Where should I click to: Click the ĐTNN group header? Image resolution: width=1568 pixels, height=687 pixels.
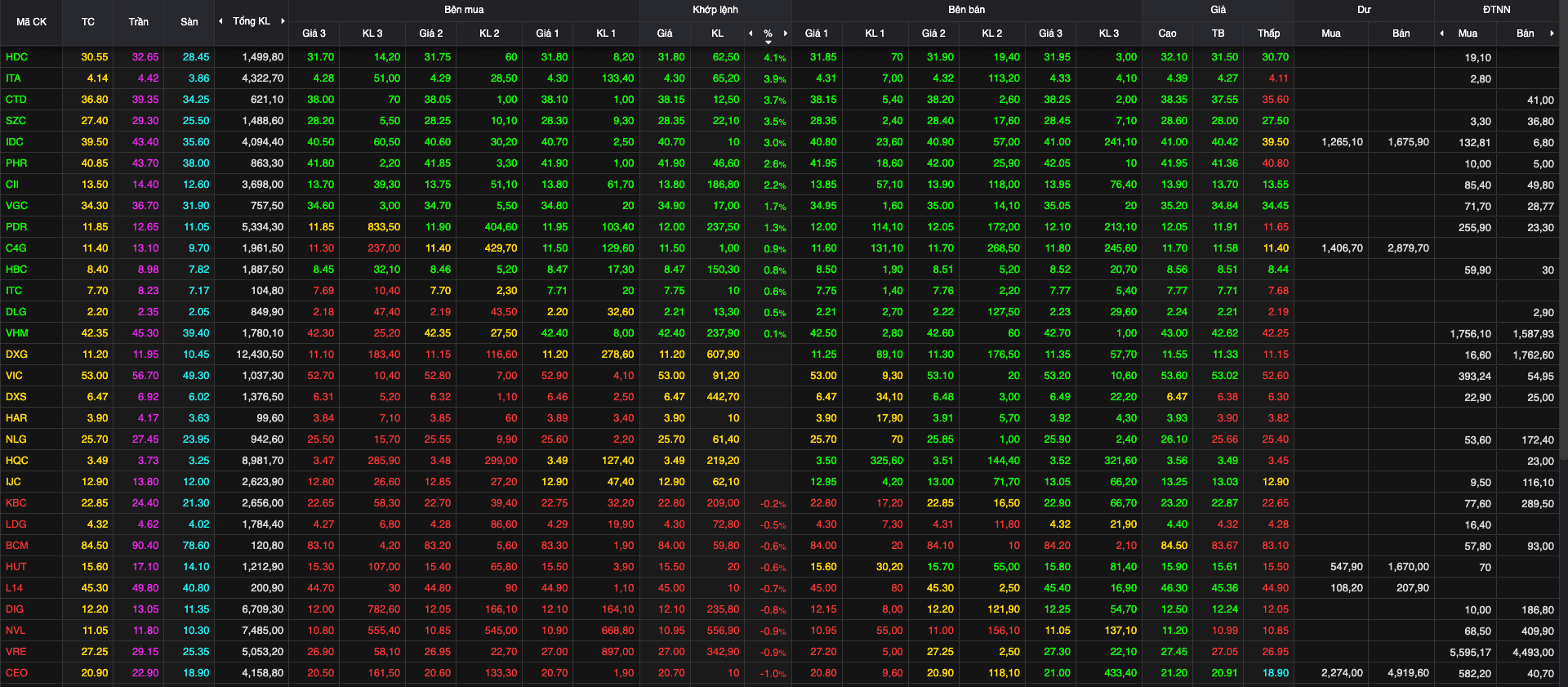(1497, 10)
